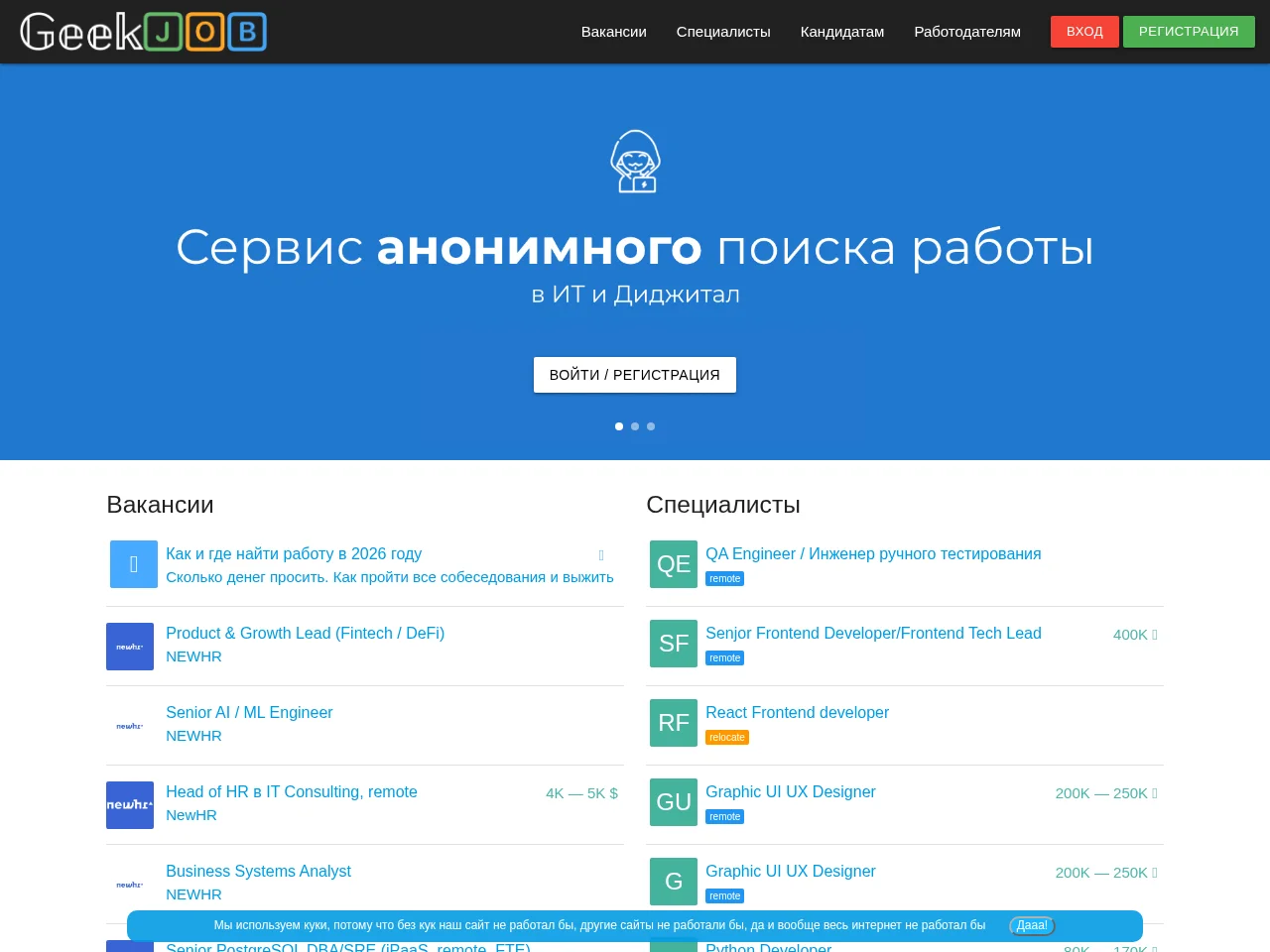Image resolution: width=1270 pixels, height=952 pixels.
Task: Open Graphic UI UX Designer profile with G avatar
Action: [791, 871]
